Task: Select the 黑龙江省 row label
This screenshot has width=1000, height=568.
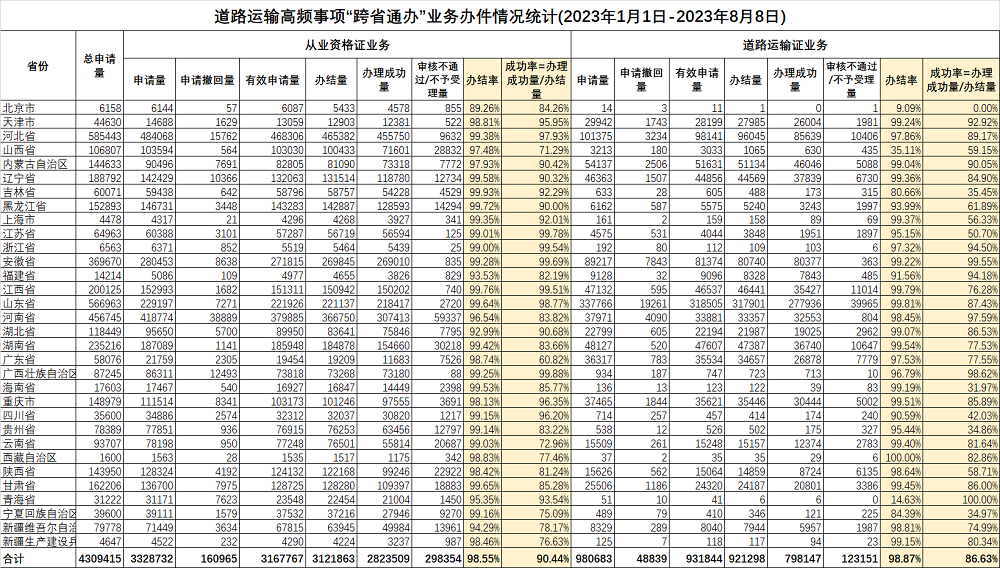Action: (24, 205)
